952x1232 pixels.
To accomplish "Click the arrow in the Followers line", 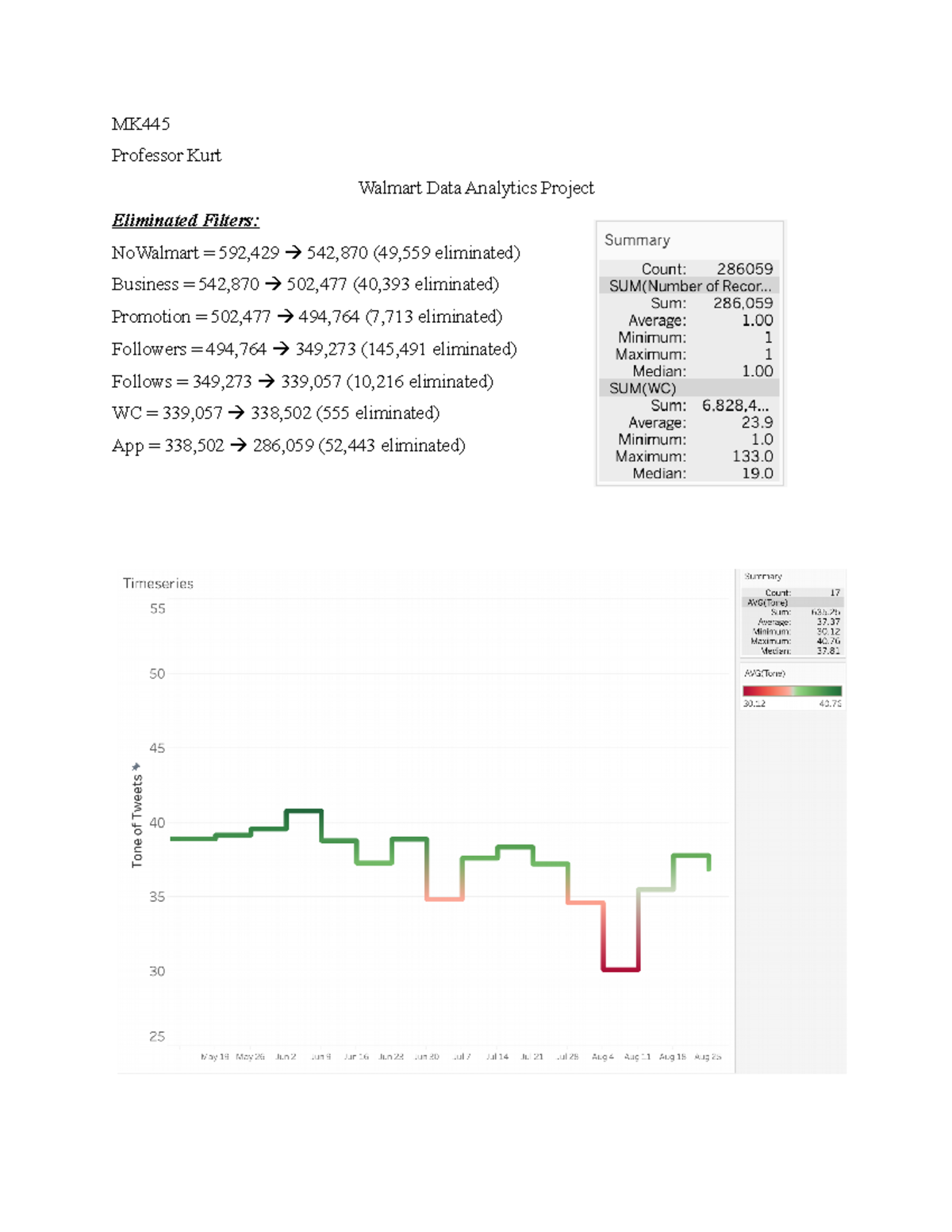I will pos(280,349).
